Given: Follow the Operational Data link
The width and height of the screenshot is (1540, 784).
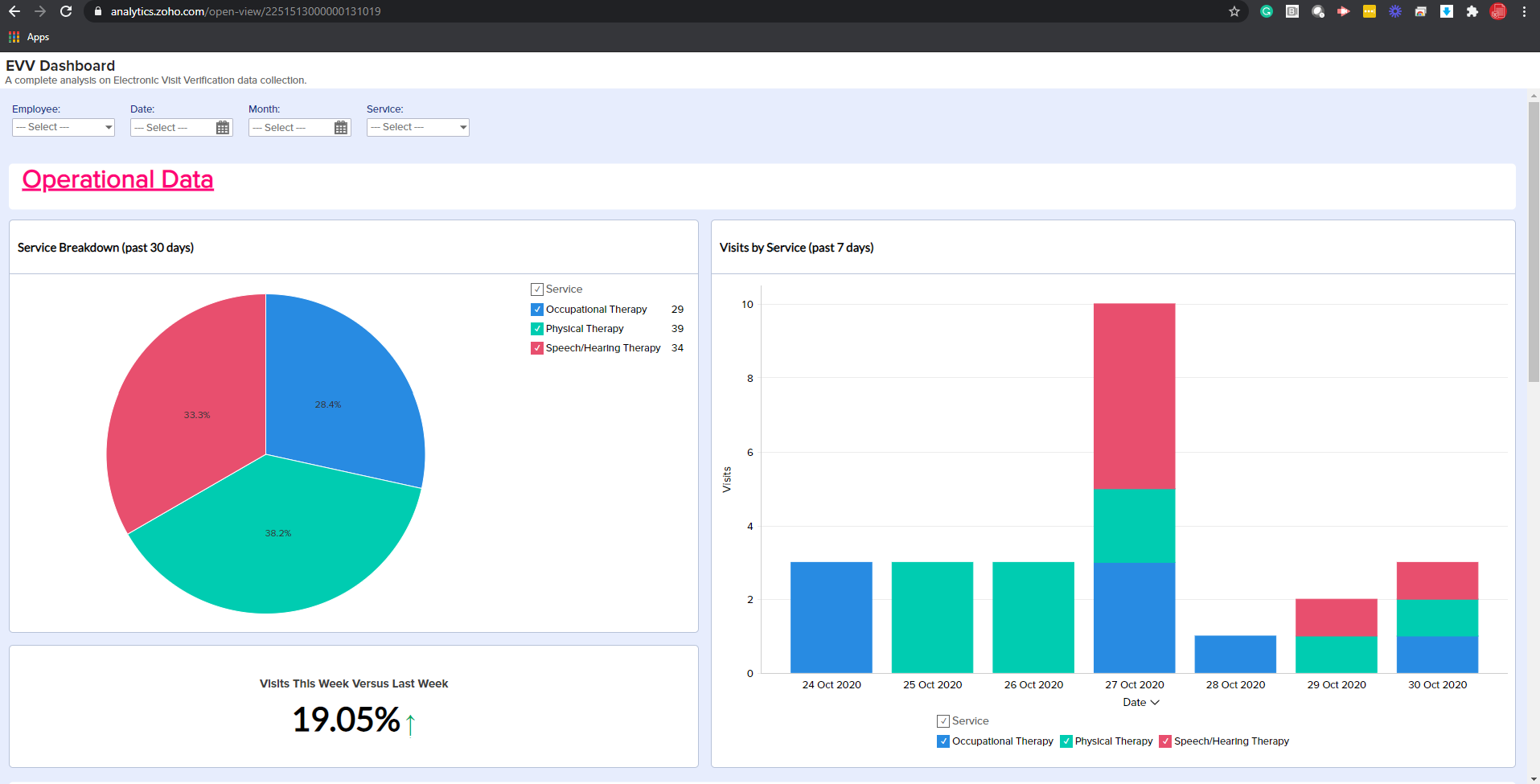Looking at the screenshot, I should 118,179.
